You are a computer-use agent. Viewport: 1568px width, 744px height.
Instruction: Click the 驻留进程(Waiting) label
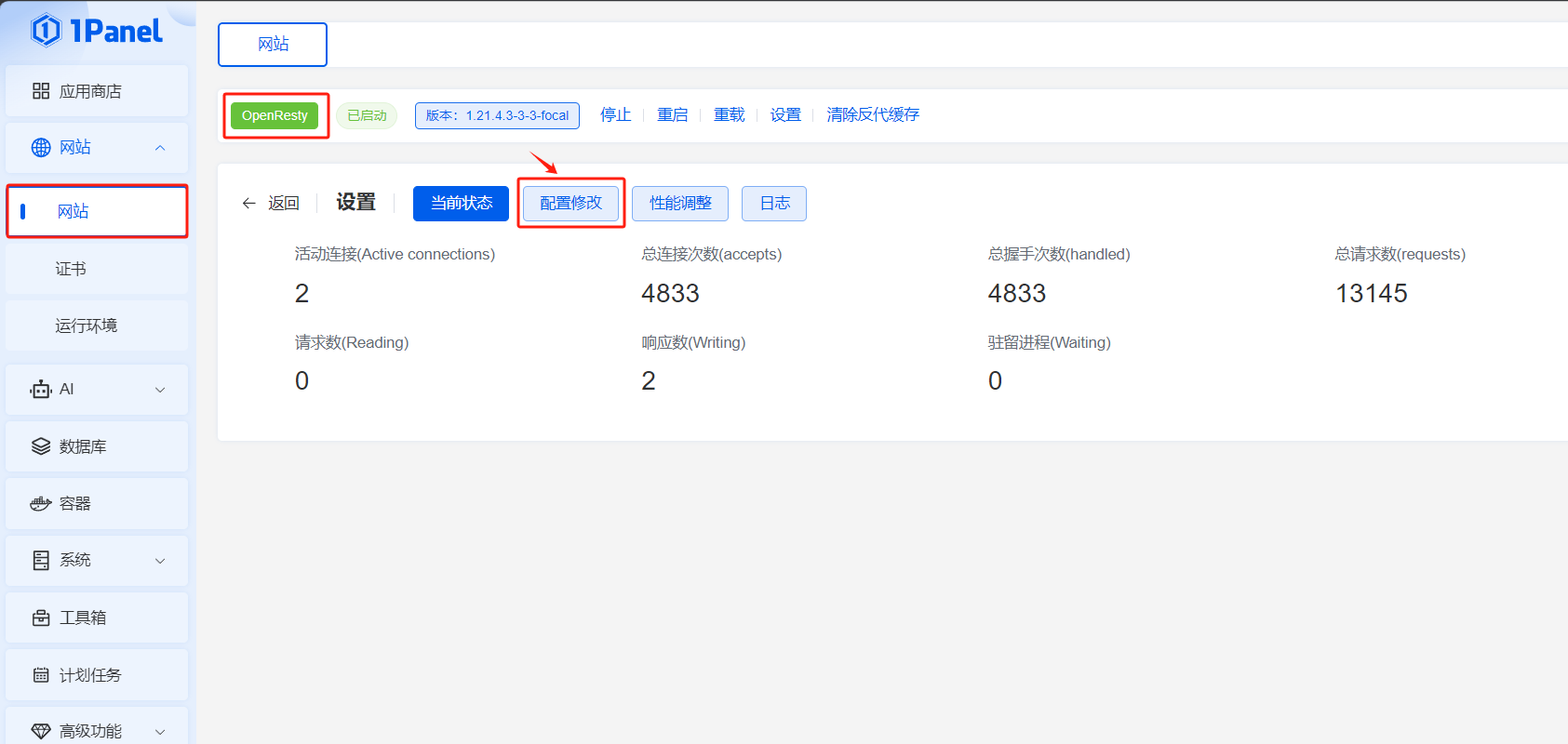tap(1050, 343)
